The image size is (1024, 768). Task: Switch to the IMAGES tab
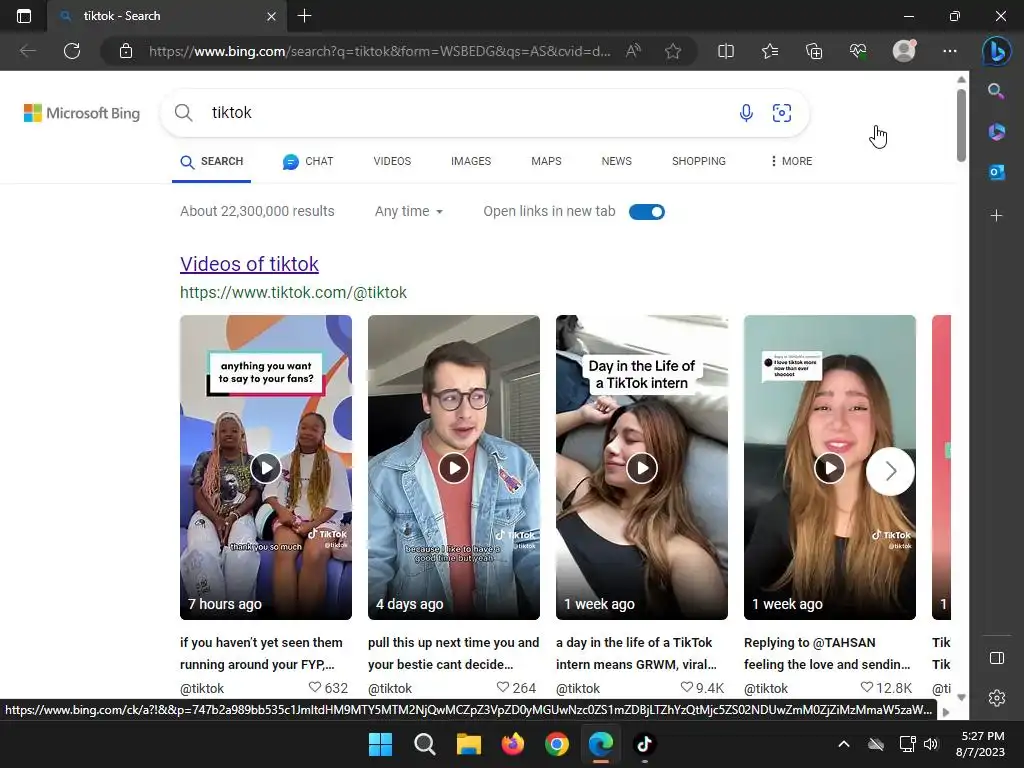click(471, 161)
